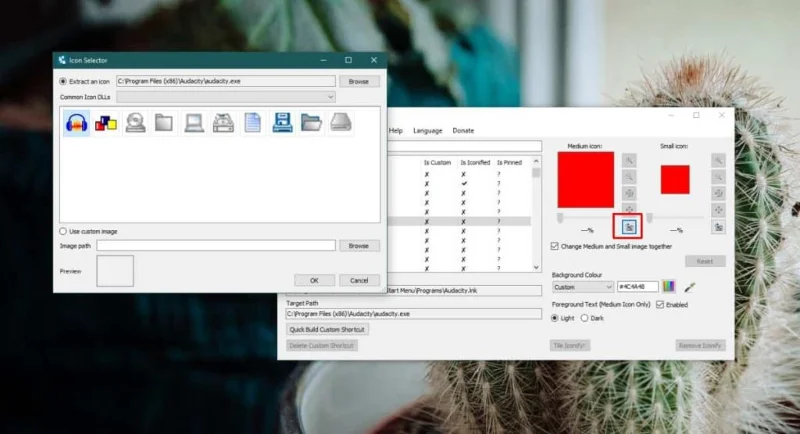Screen dimensions: 800x434
Task: Fit the Small icon image to tile
Action: coord(718,194)
